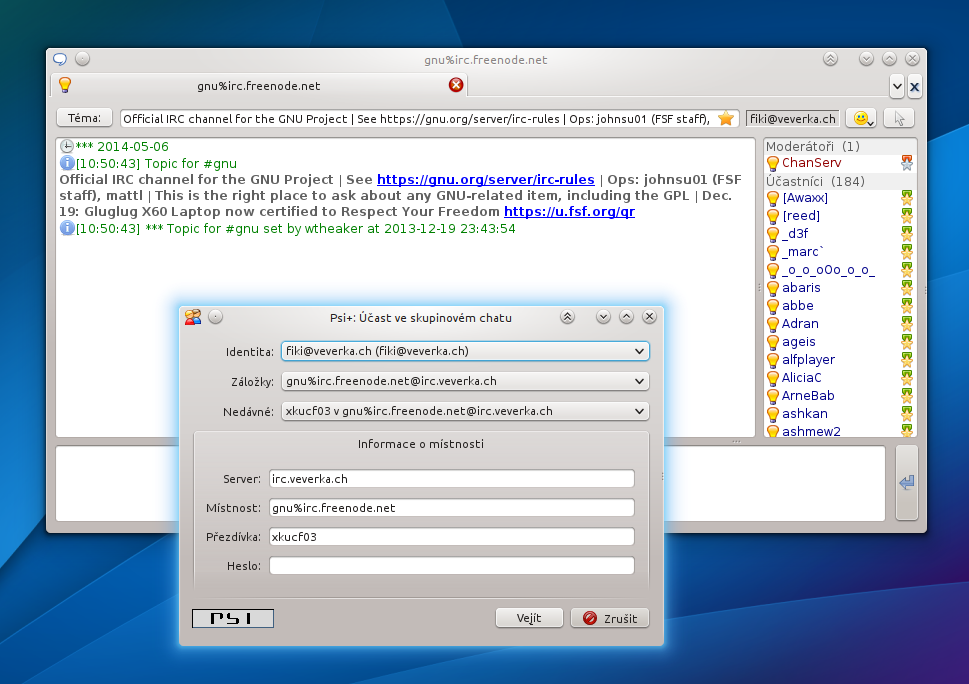Click the blue X close-tab button
The width and height of the screenshot is (969, 684).
click(915, 87)
